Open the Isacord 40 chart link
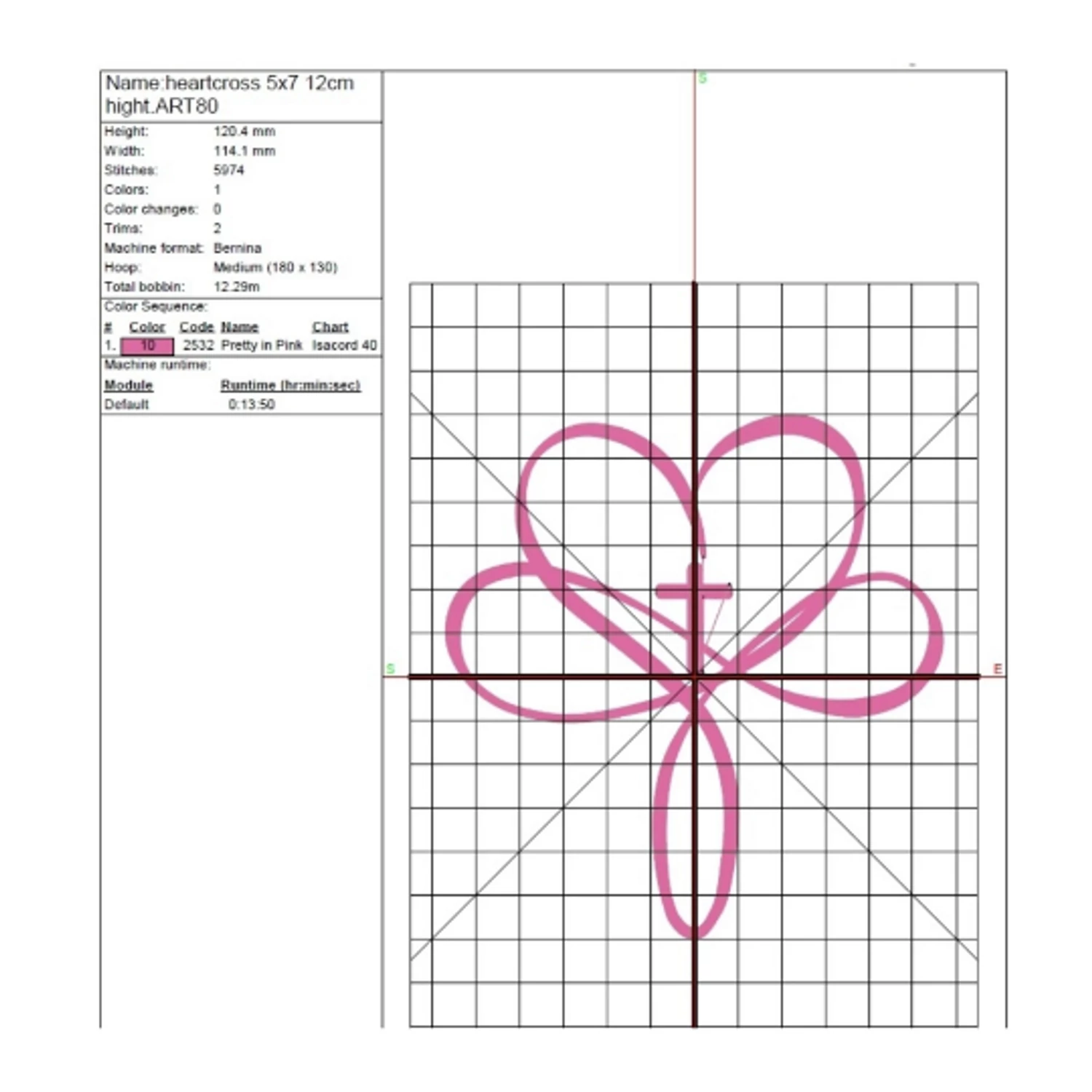Screen dimensions: 1092x1092 point(344,345)
